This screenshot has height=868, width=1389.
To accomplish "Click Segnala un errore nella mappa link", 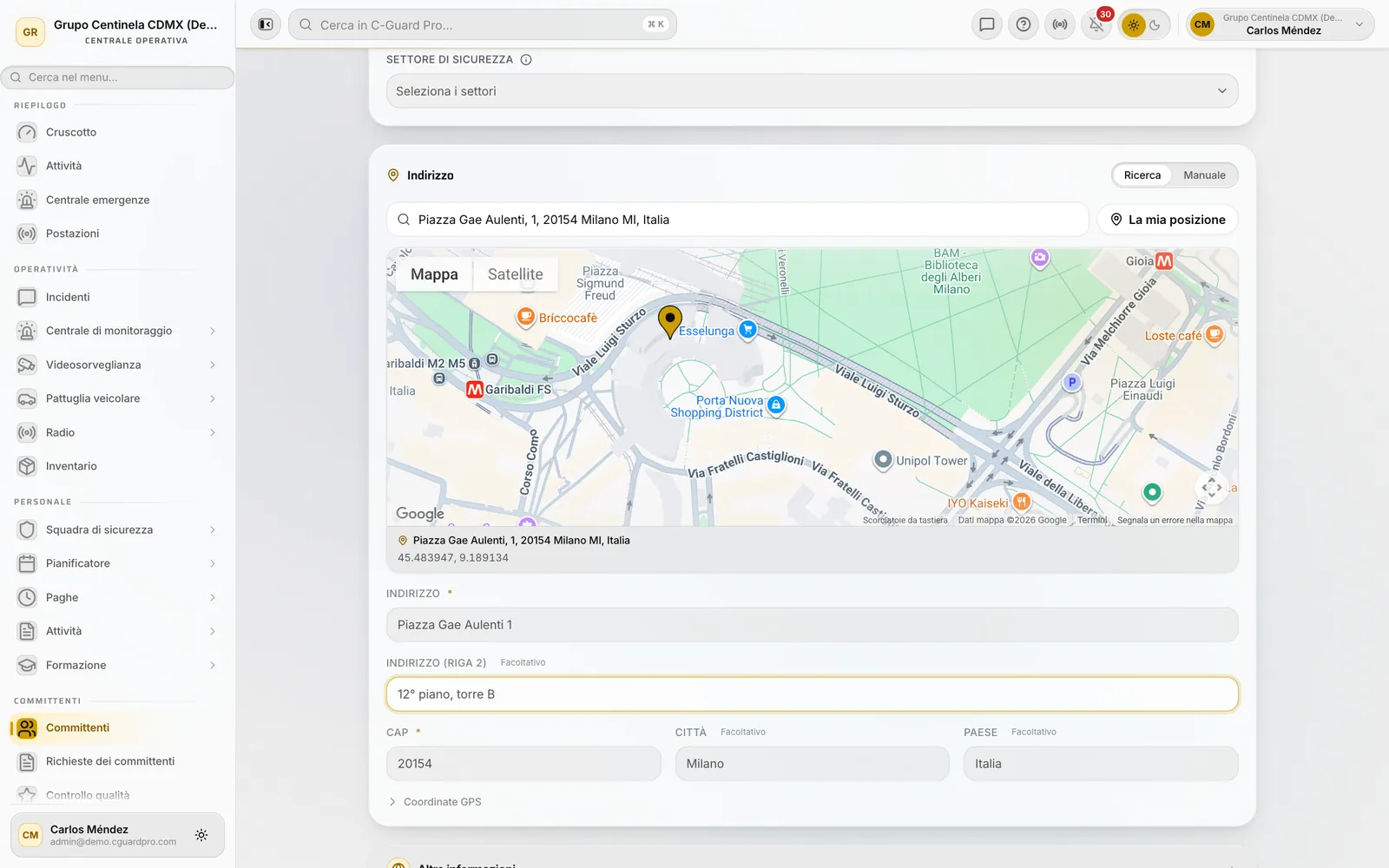I will (x=1175, y=521).
